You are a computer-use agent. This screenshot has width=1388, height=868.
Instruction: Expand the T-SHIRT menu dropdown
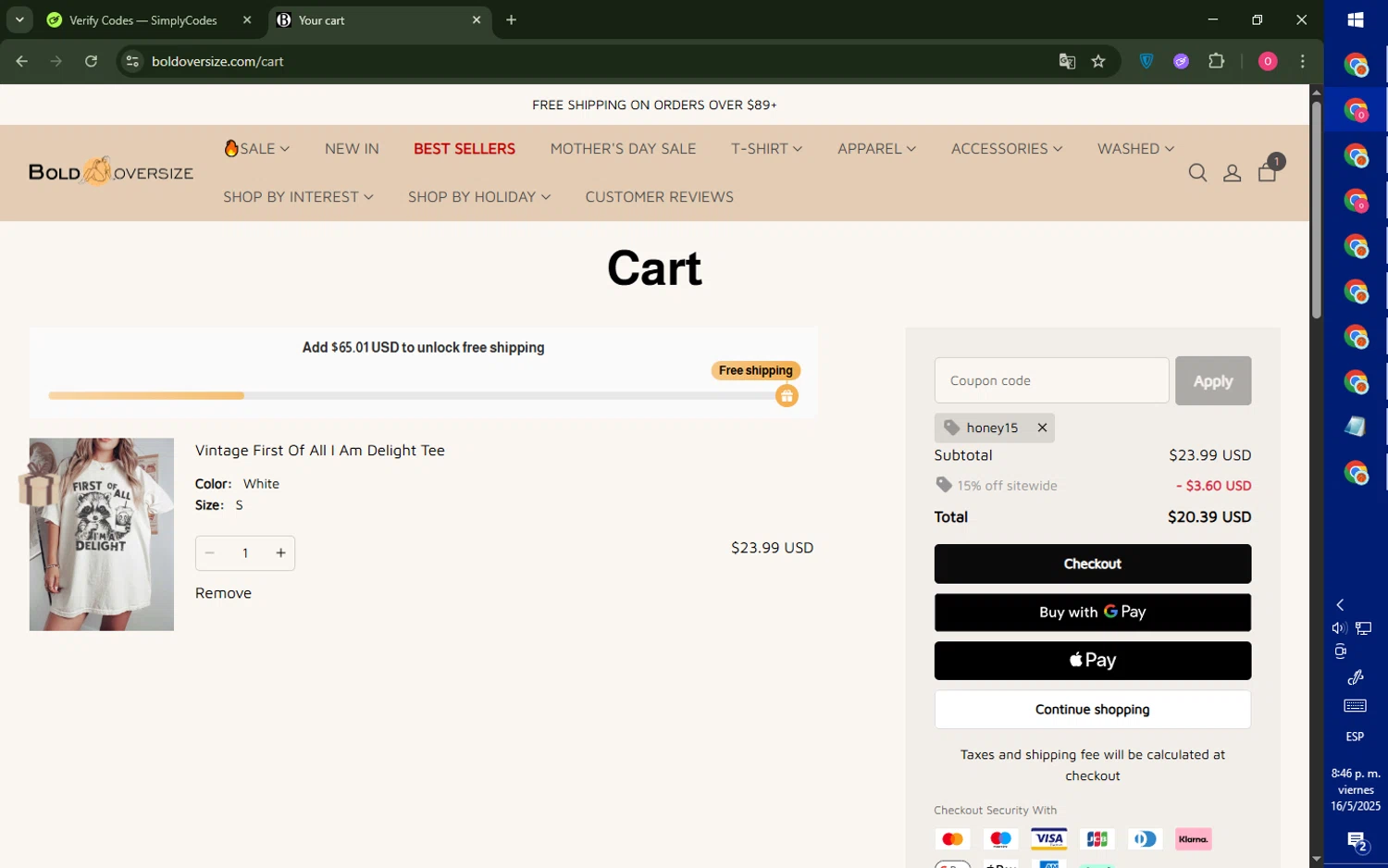[x=766, y=148]
